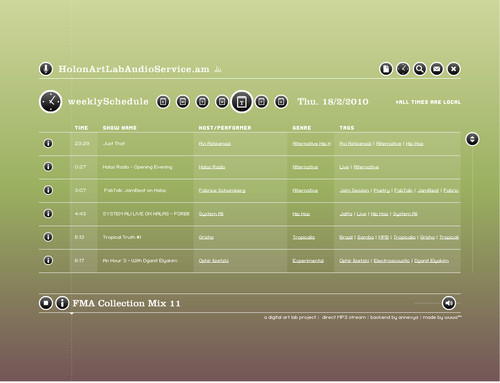Select the fourth day icon of weeklySchedule

[x=222, y=102]
